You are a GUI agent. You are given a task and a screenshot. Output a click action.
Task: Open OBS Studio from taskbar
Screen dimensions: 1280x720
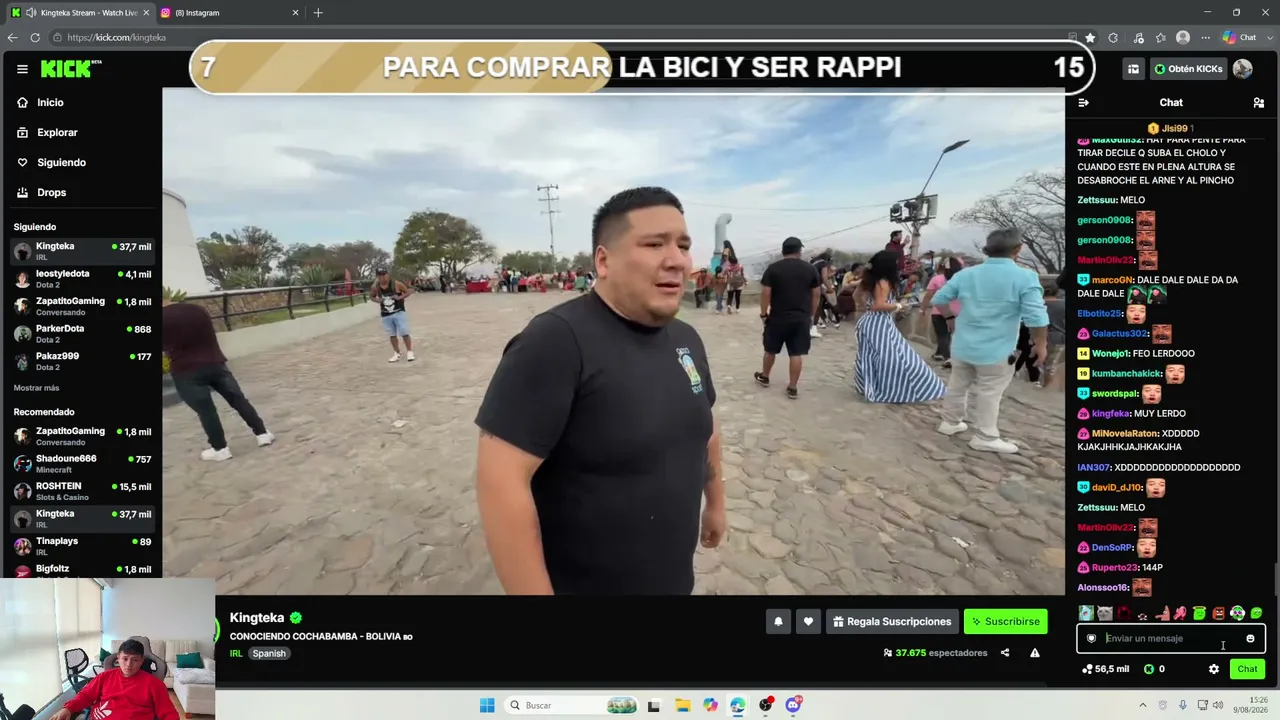766,705
